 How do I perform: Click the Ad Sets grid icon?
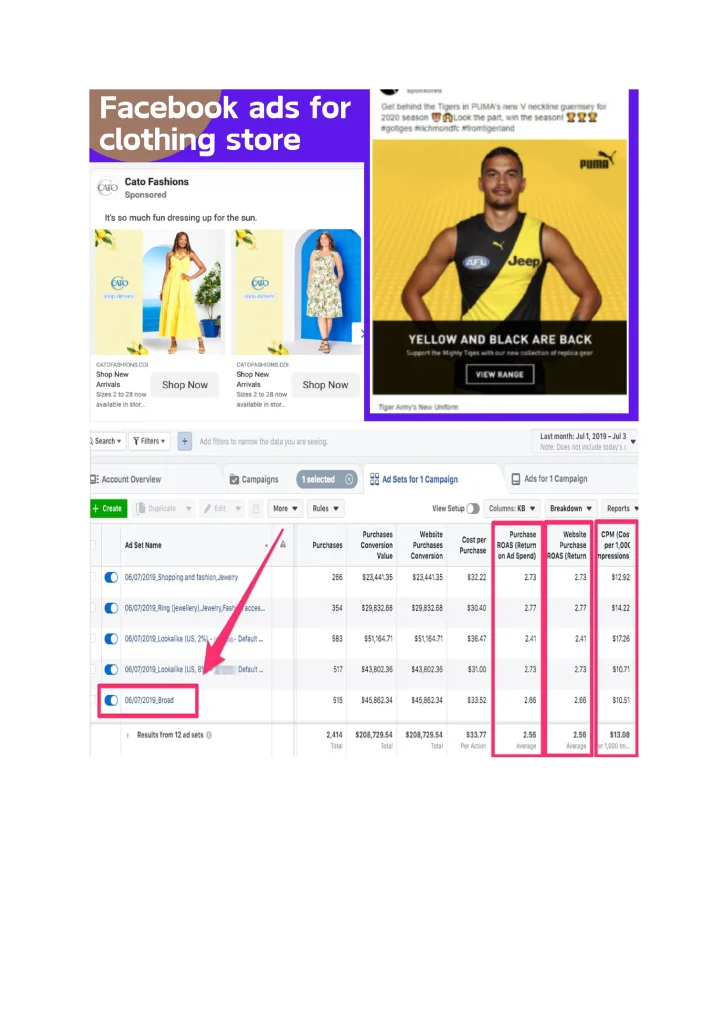374,479
